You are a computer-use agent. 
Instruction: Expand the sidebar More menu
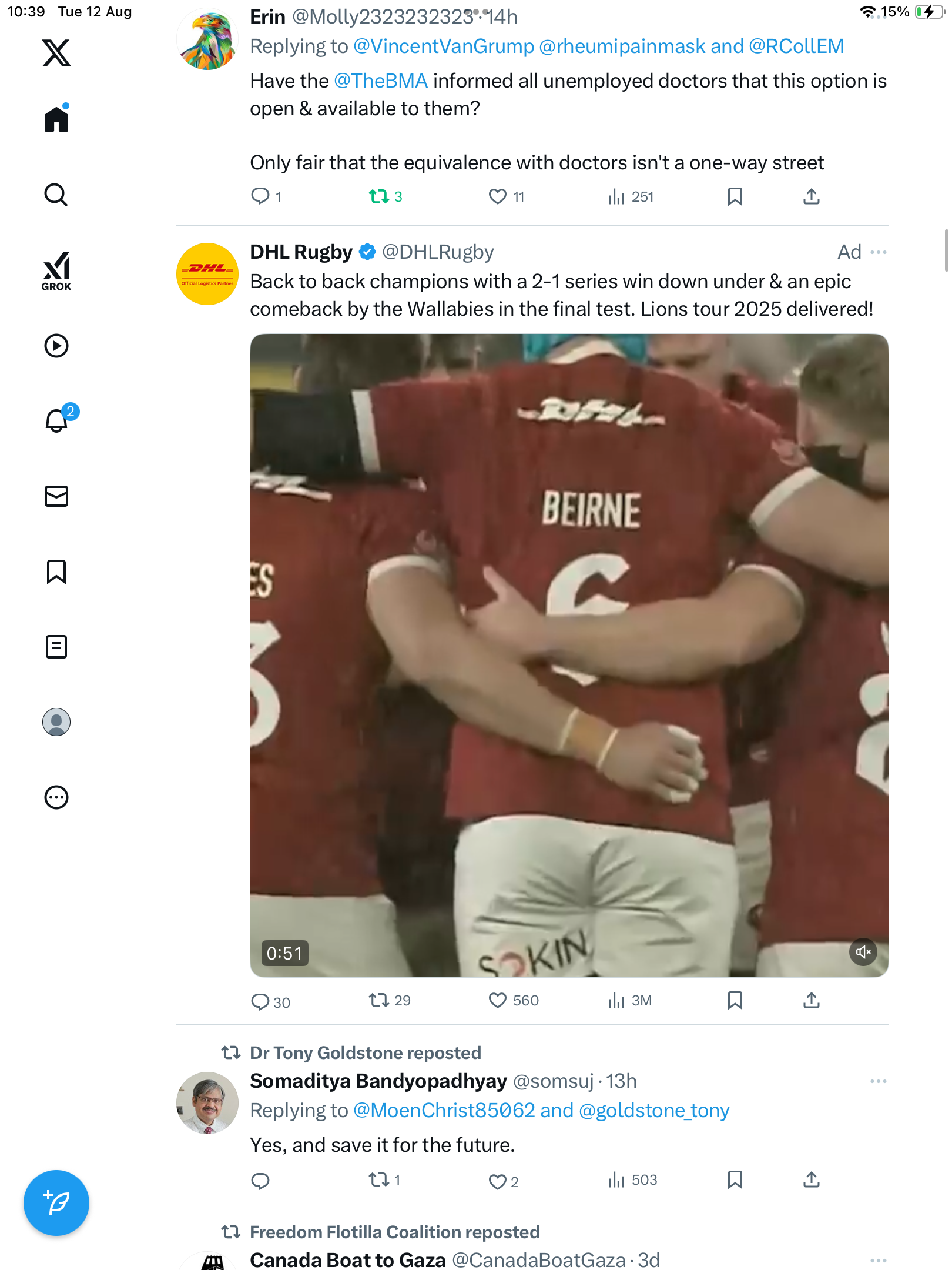point(56,797)
